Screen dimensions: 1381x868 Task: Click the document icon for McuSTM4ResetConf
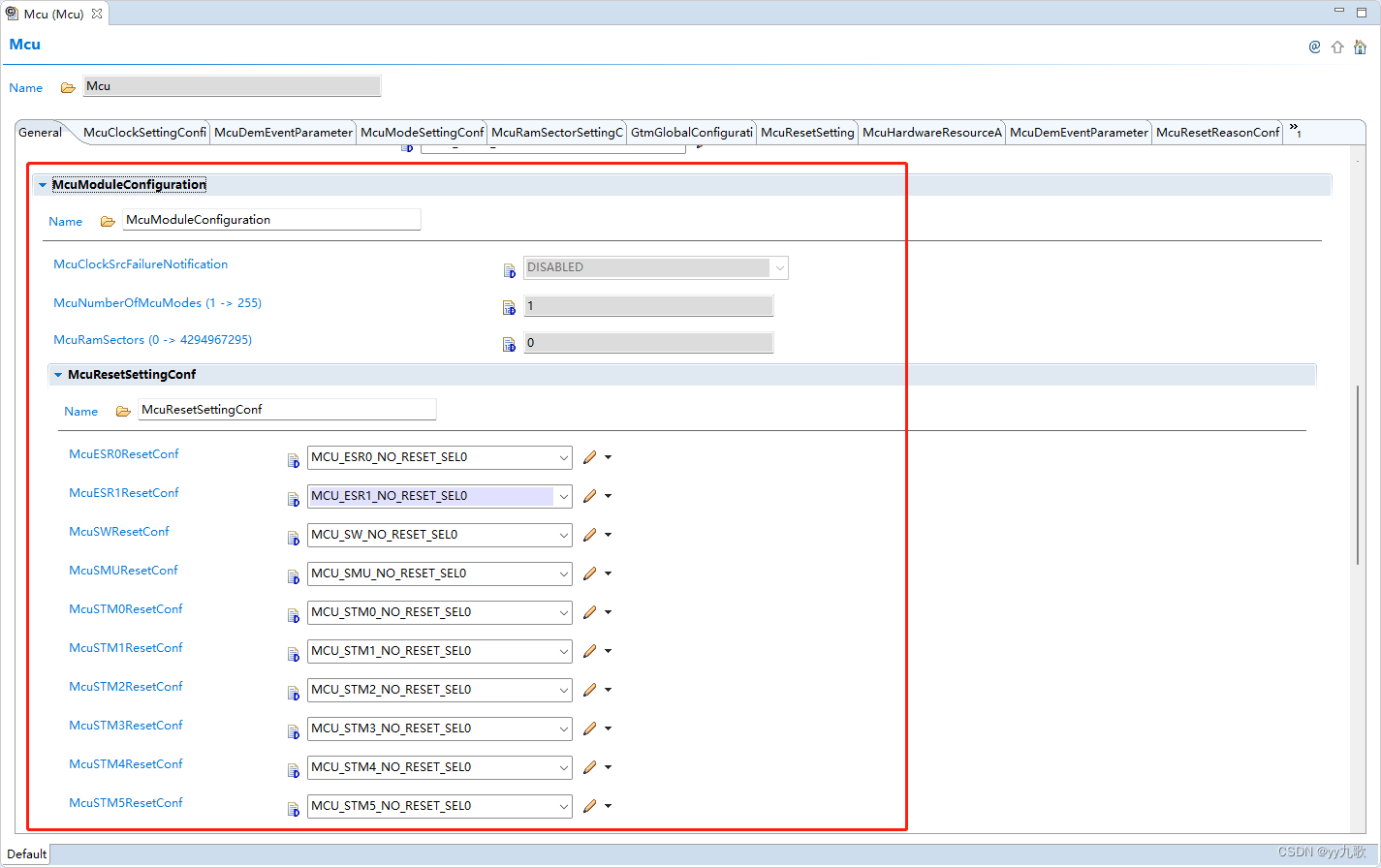pyautogui.click(x=293, y=771)
